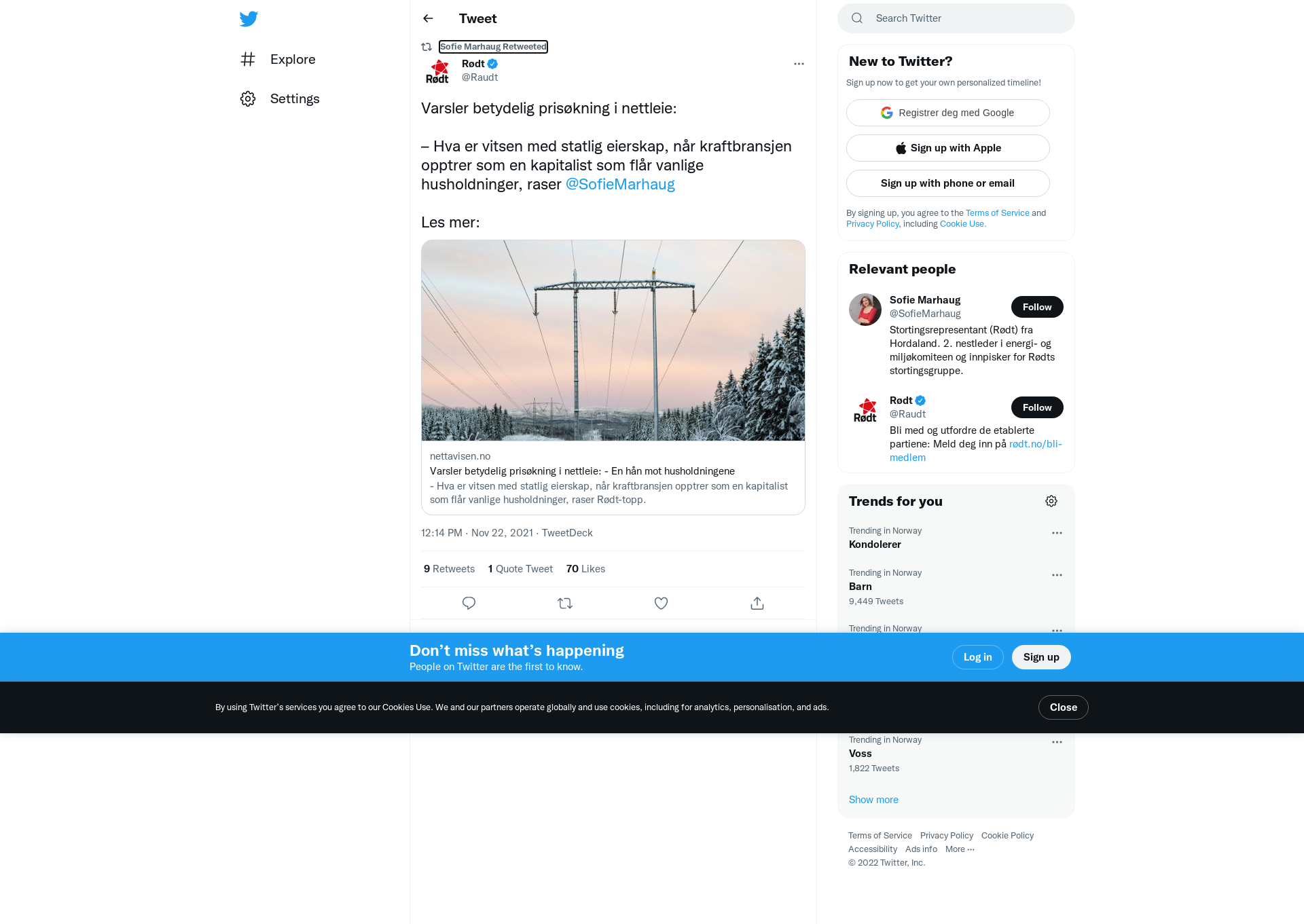This screenshot has height=924, width=1304.
Task: Click the share tweet icon
Action: coord(757,603)
